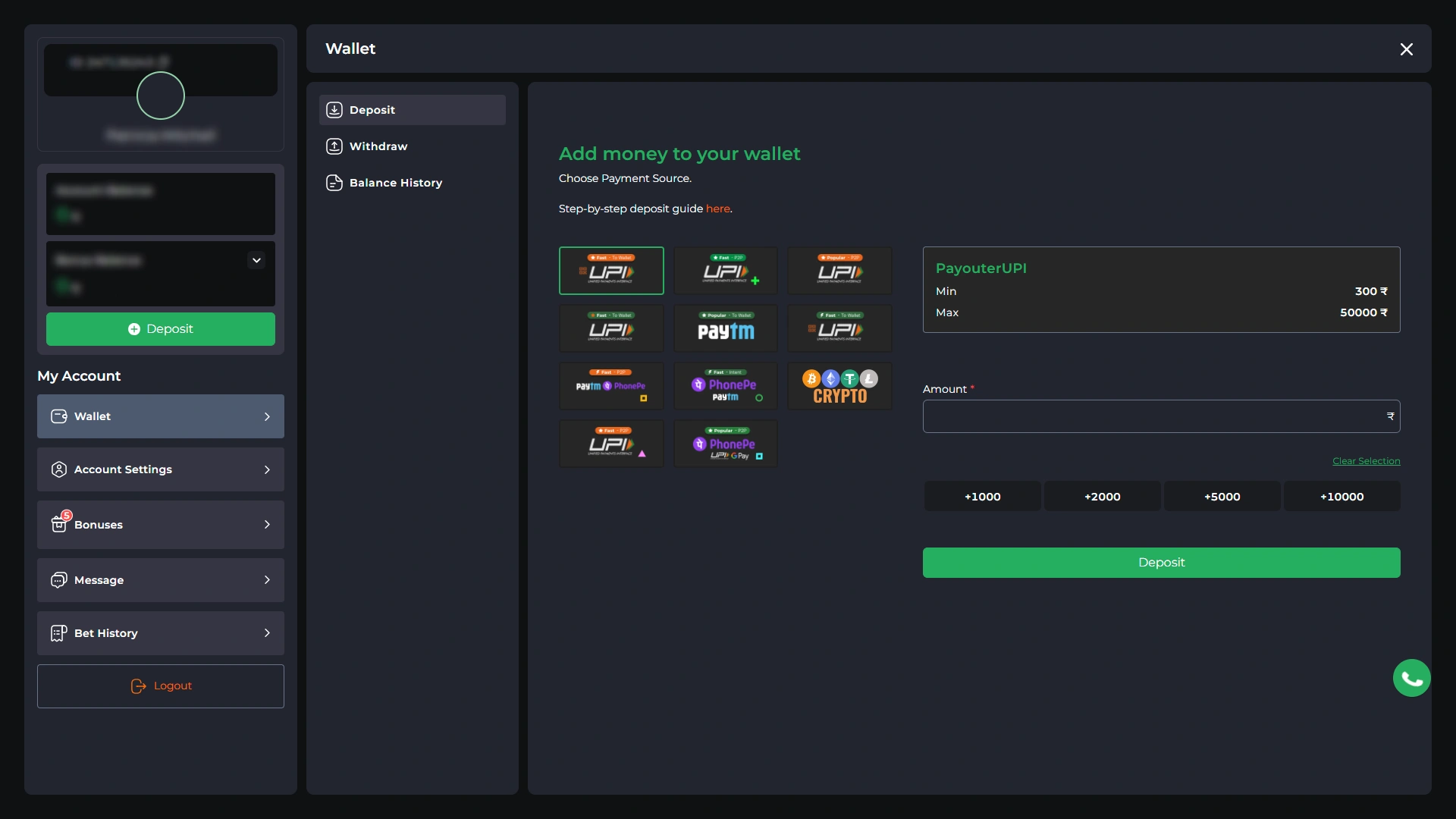The width and height of the screenshot is (1456, 819).
Task: Click the Clear Selection link
Action: point(1367,461)
